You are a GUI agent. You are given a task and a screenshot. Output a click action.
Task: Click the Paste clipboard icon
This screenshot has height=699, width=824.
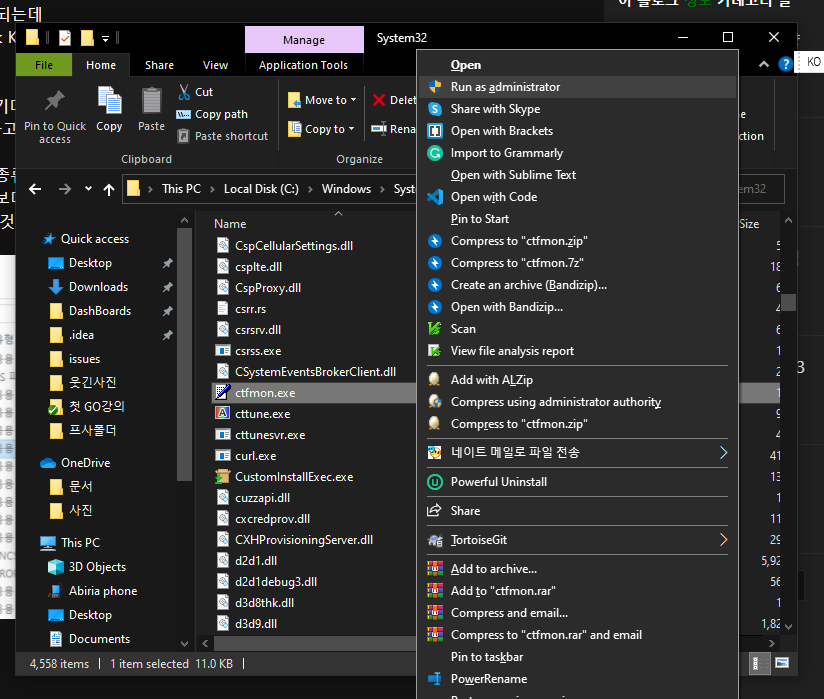(151, 100)
